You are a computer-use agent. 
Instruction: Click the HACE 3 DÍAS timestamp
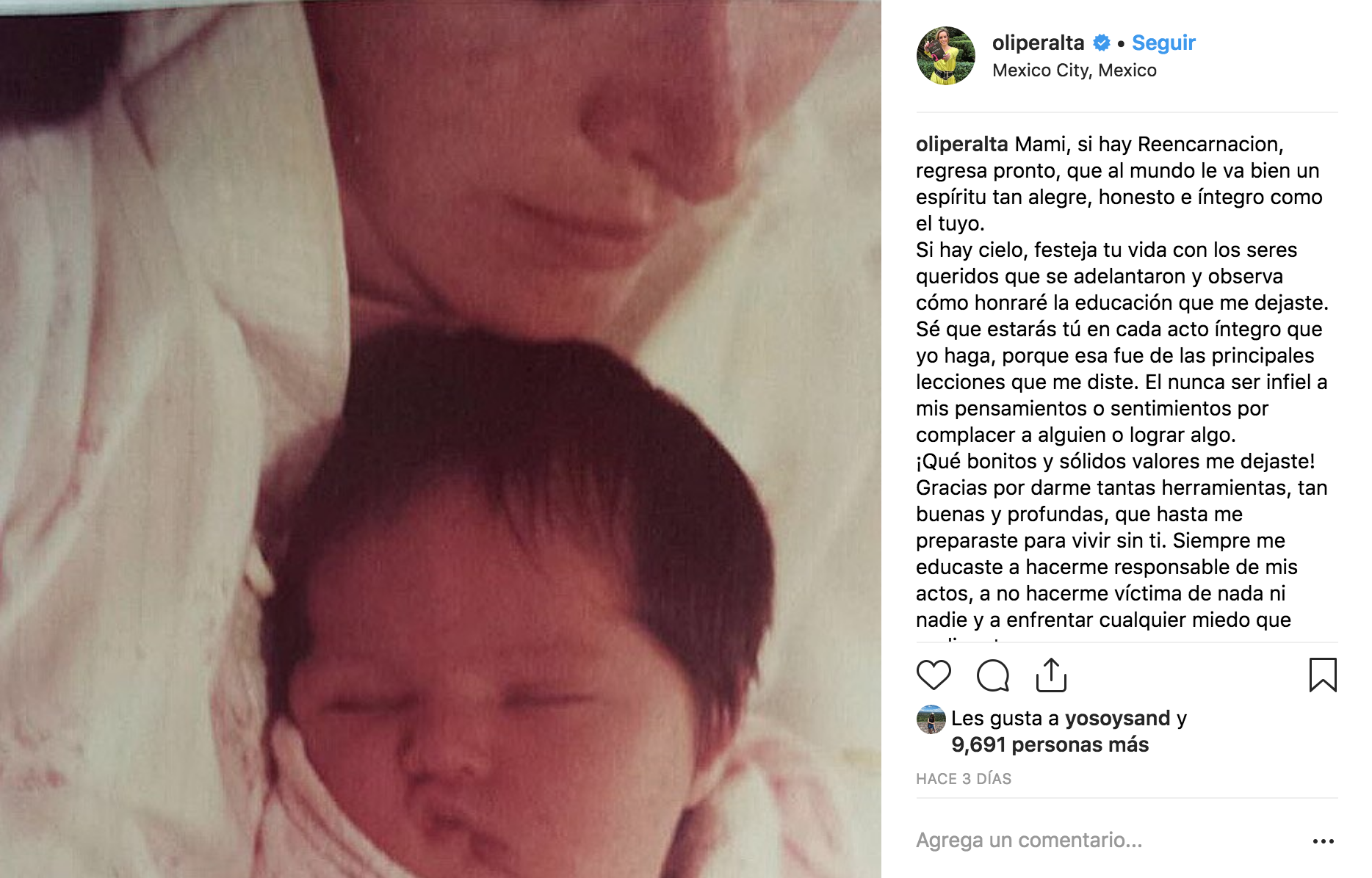click(x=964, y=779)
